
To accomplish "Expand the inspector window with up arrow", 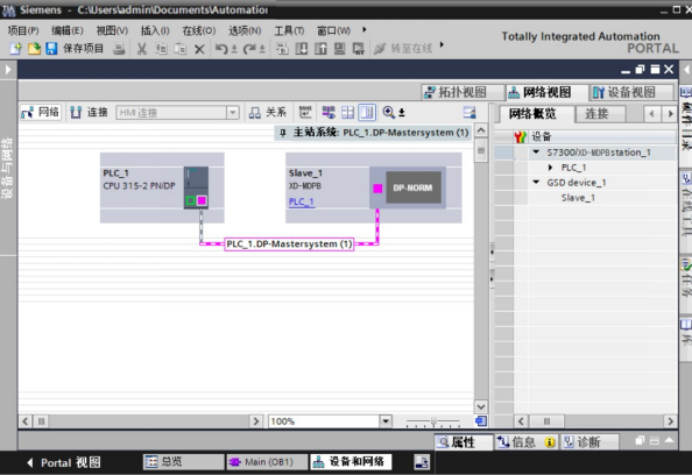I will (669, 440).
